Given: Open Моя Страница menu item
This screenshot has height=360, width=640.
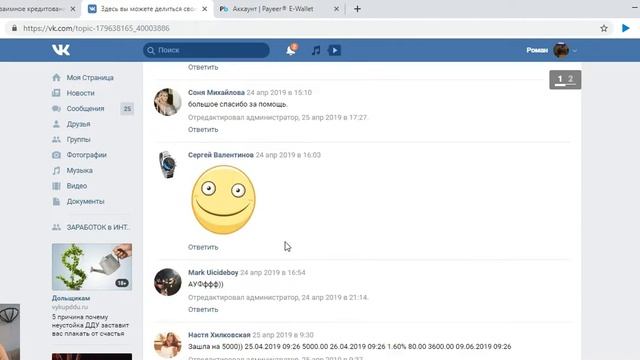Looking at the screenshot, I should point(90,78).
